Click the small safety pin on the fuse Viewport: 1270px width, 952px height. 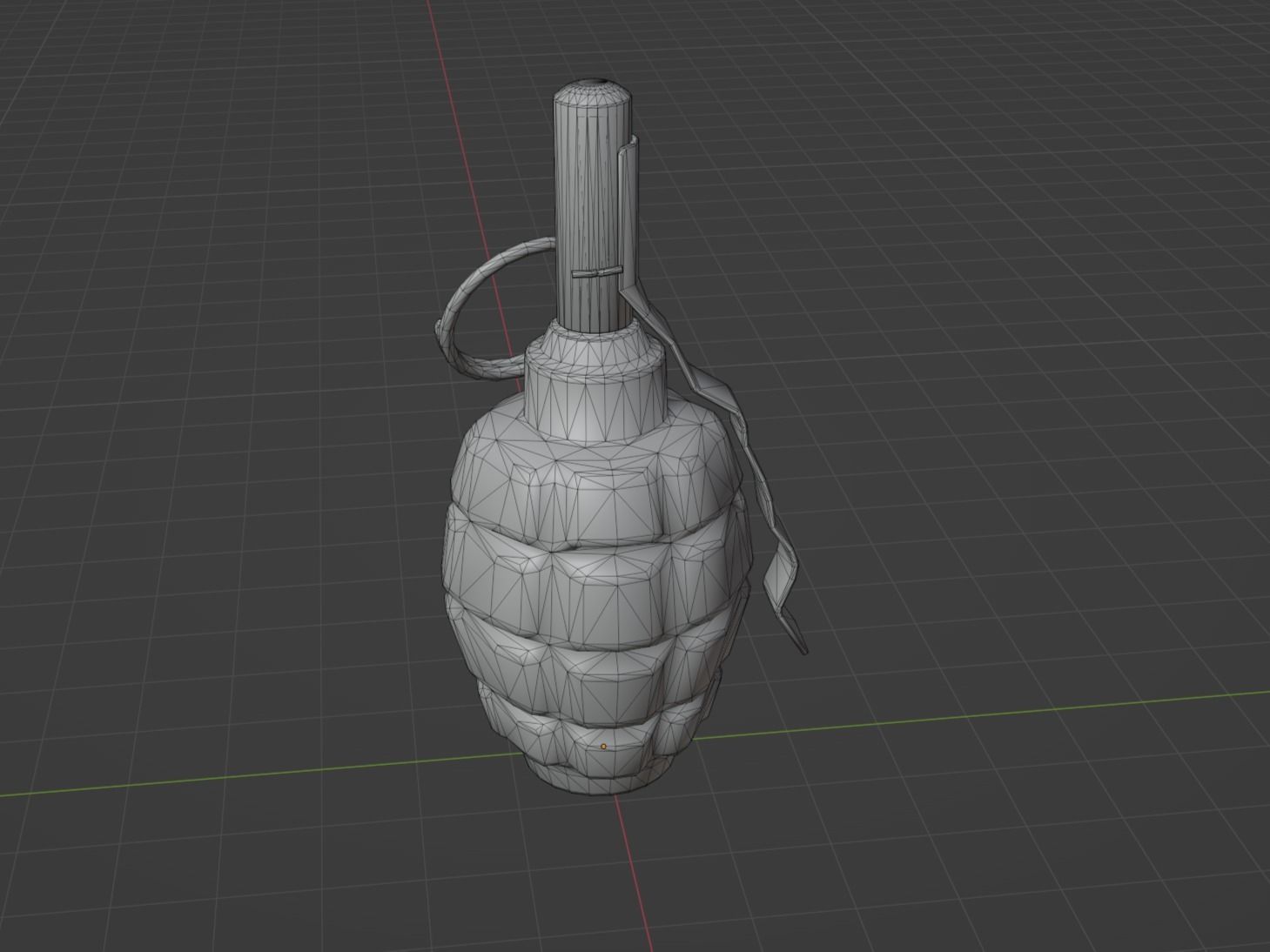tap(595, 273)
